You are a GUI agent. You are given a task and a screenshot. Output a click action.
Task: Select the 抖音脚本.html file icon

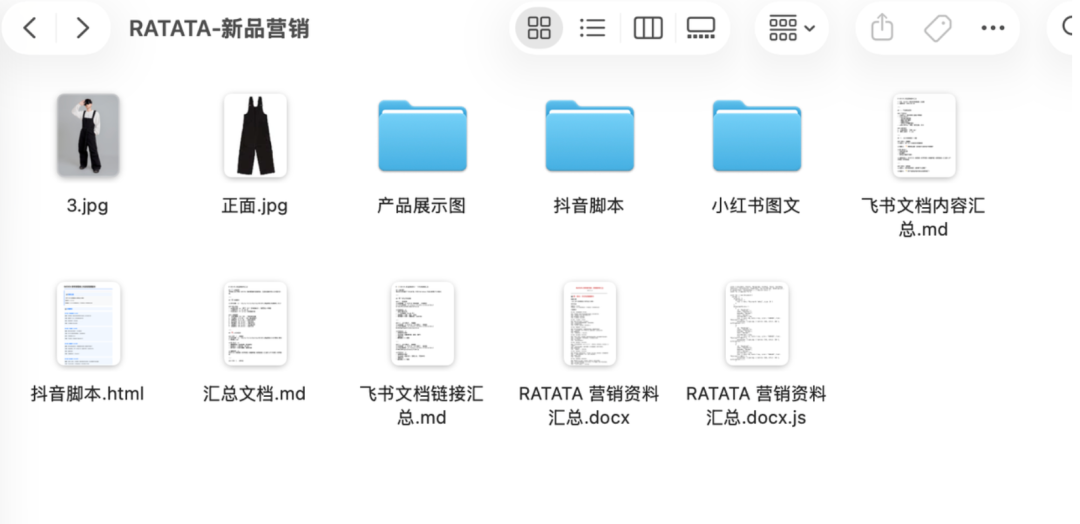point(88,324)
